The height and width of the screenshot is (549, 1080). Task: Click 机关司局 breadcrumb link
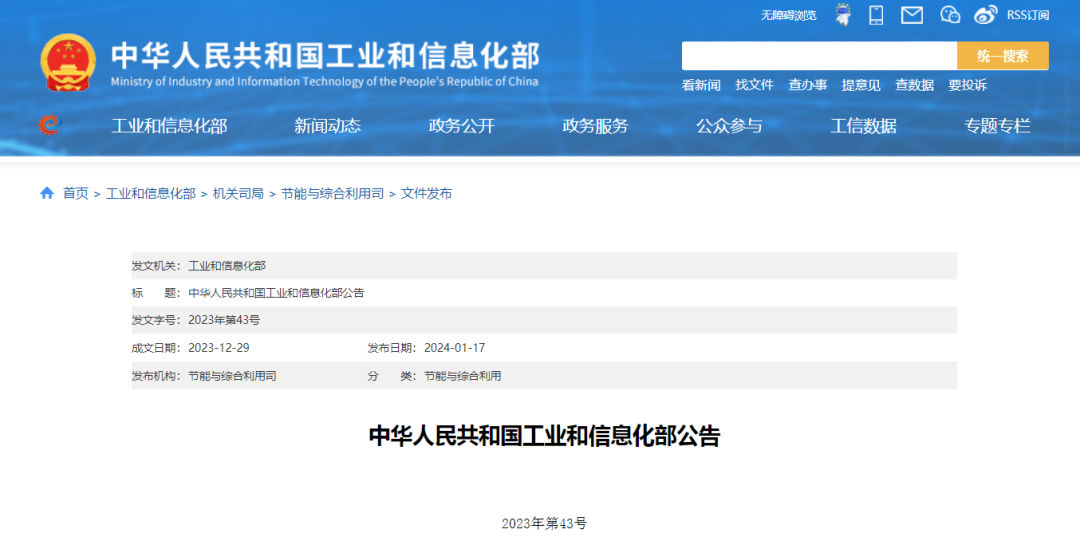pos(238,194)
